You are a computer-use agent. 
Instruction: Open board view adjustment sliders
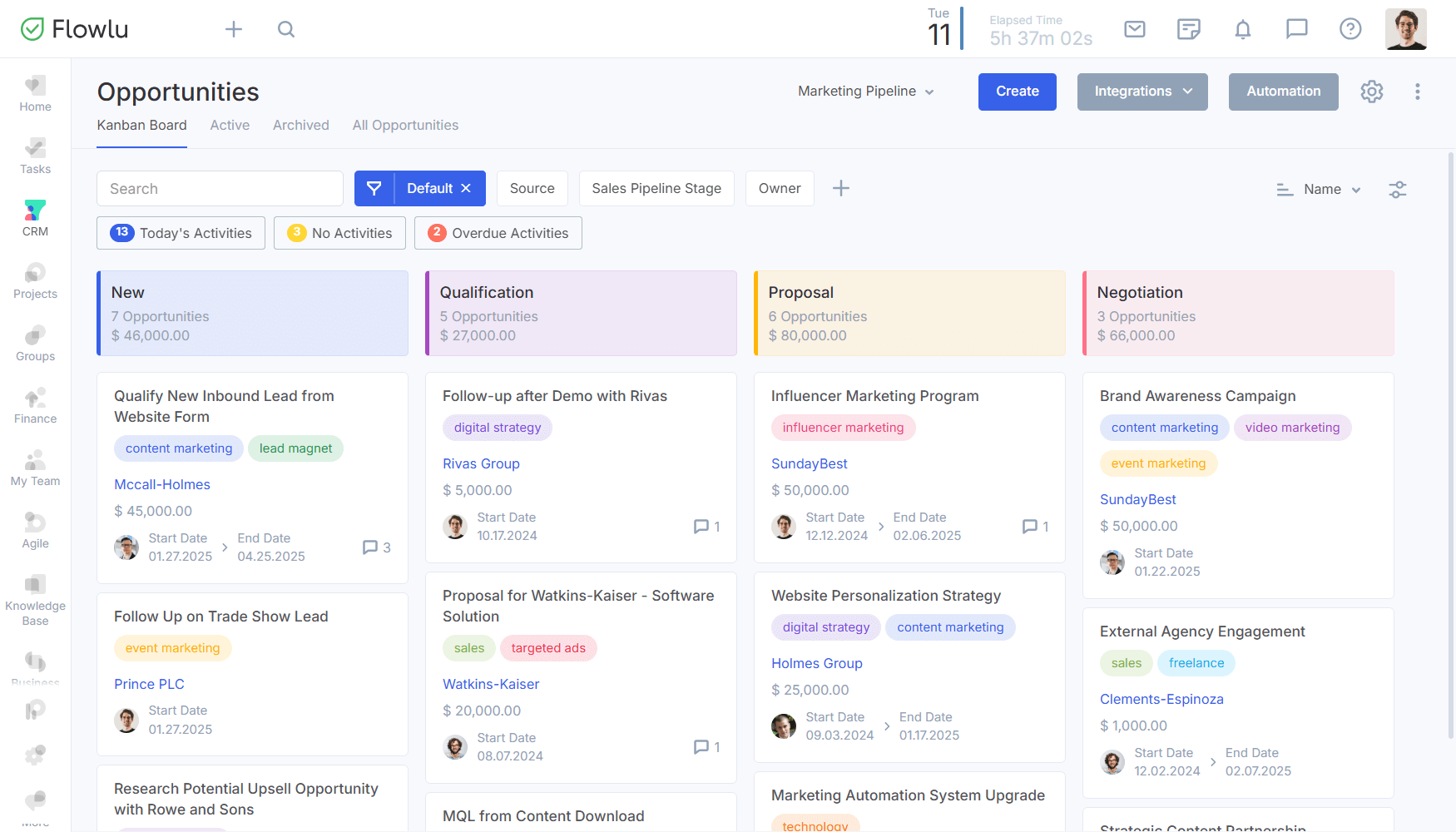coord(1397,189)
